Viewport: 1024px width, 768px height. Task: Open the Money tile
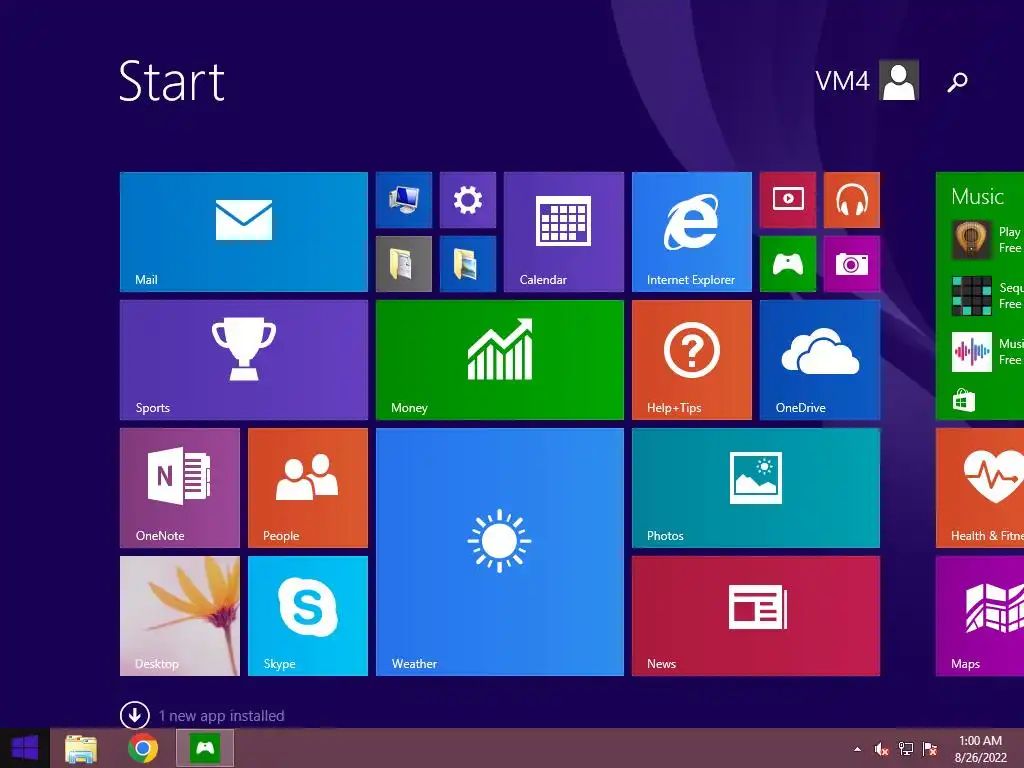coord(500,360)
